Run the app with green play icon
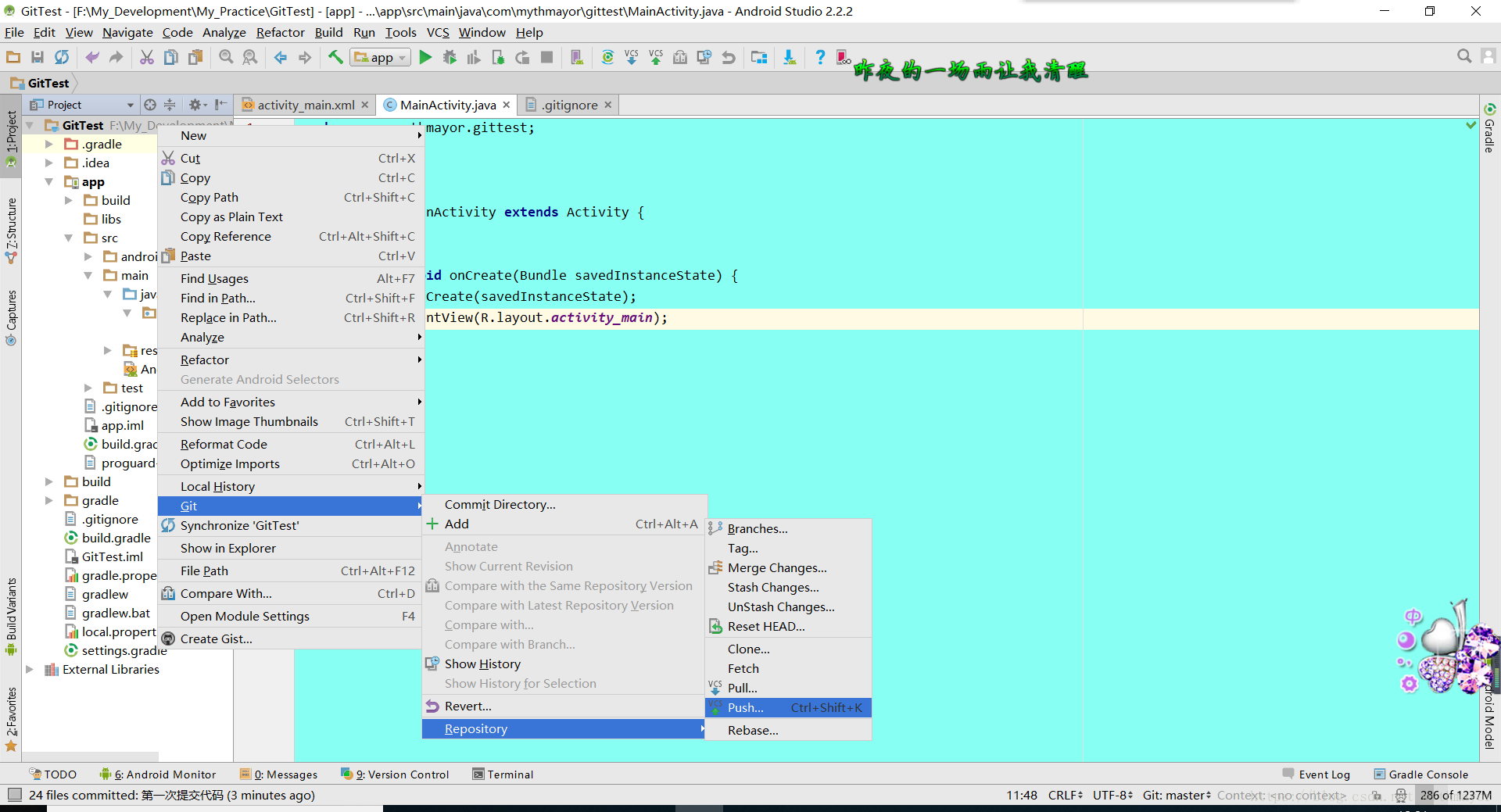The width and height of the screenshot is (1501, 812). (x=425, y=57)
